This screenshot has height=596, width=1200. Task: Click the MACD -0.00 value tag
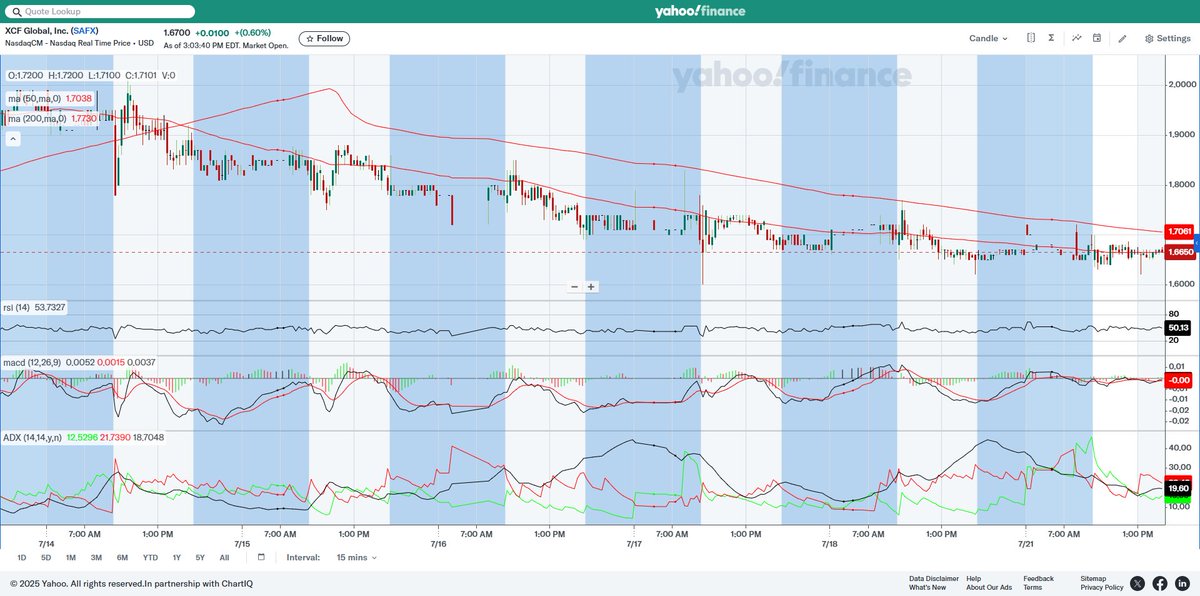coord(1179,379)
